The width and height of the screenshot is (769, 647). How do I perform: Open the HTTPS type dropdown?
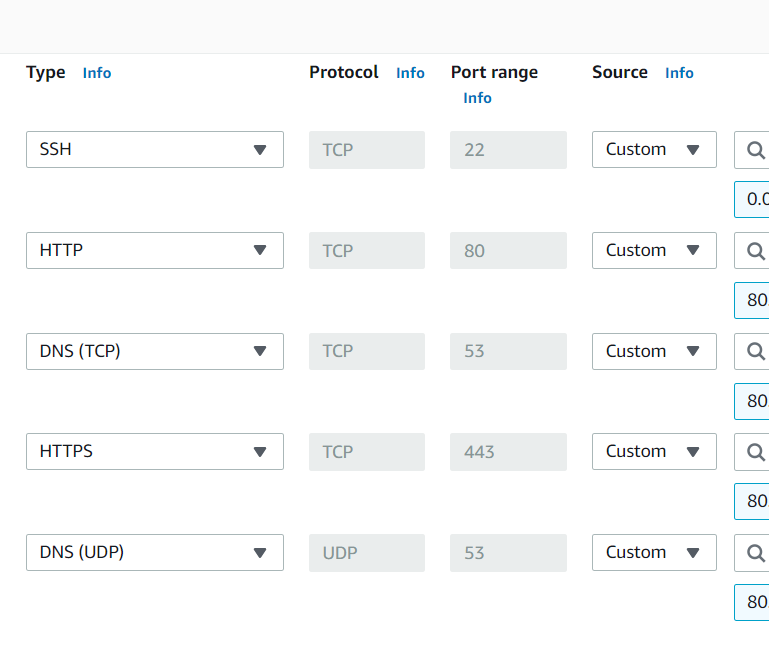155,451
